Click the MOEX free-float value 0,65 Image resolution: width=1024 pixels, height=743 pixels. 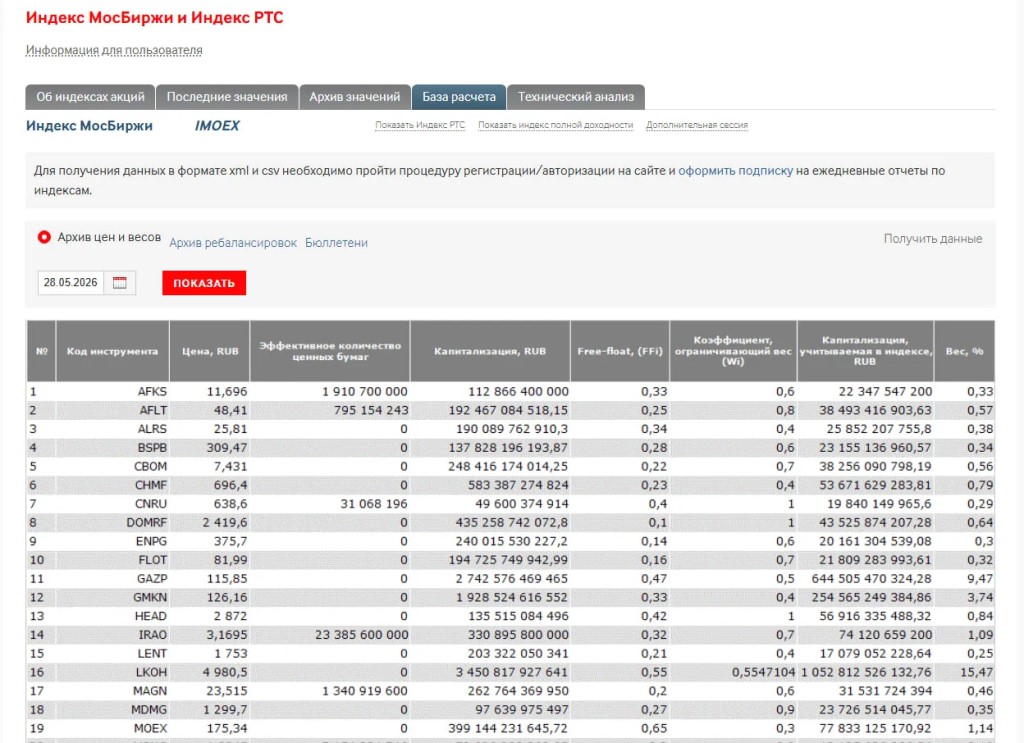click(654, 729)
